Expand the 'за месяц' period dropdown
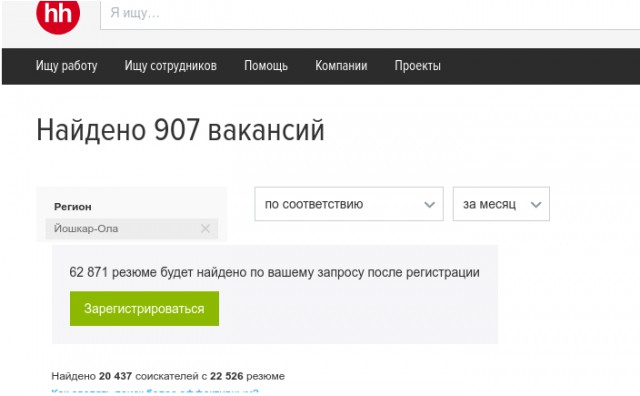The image size is (640, 396). (x=501, y=204)
